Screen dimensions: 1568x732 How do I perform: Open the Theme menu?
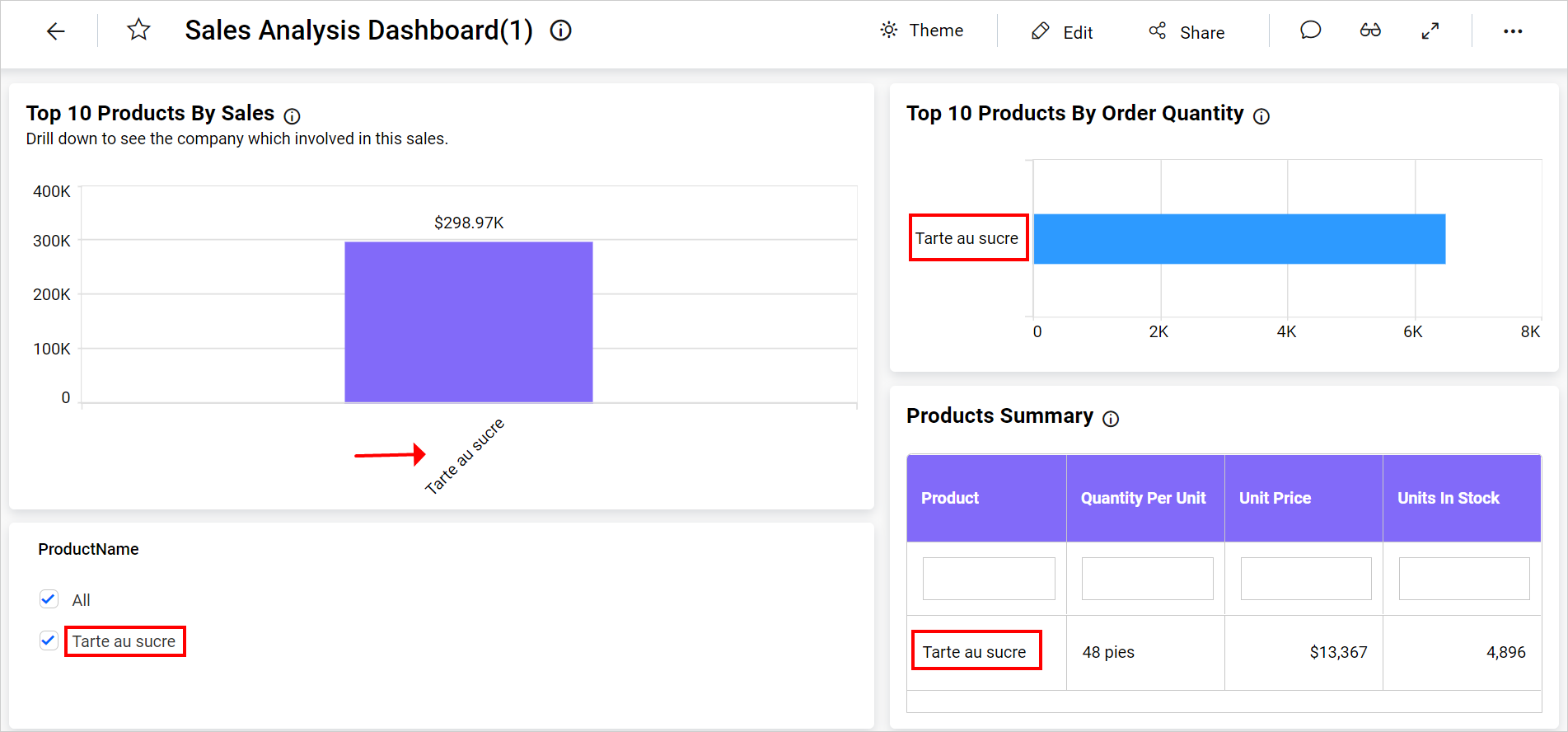(x=922, y=30)
